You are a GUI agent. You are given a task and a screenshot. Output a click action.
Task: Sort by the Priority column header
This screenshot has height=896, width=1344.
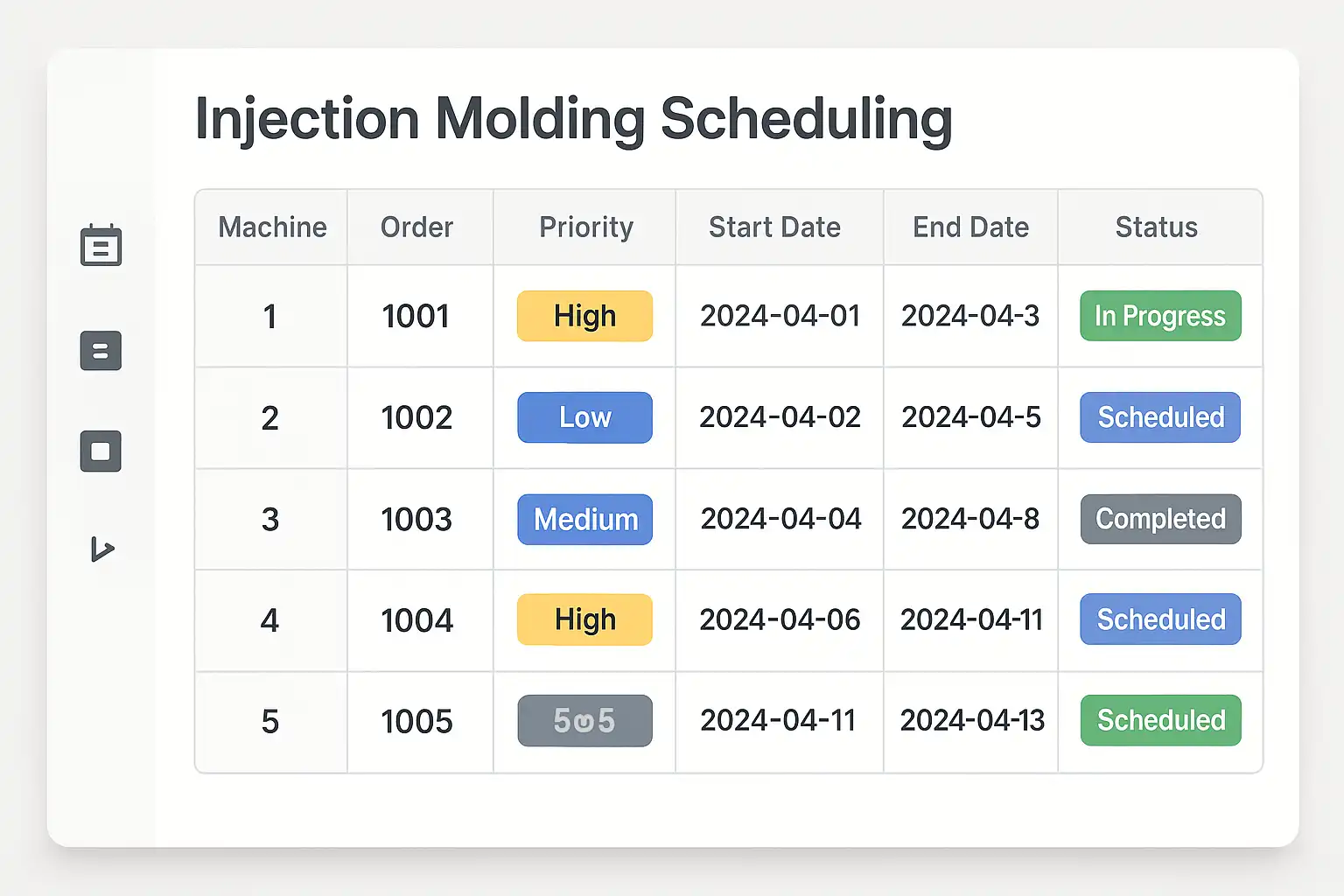585,227
